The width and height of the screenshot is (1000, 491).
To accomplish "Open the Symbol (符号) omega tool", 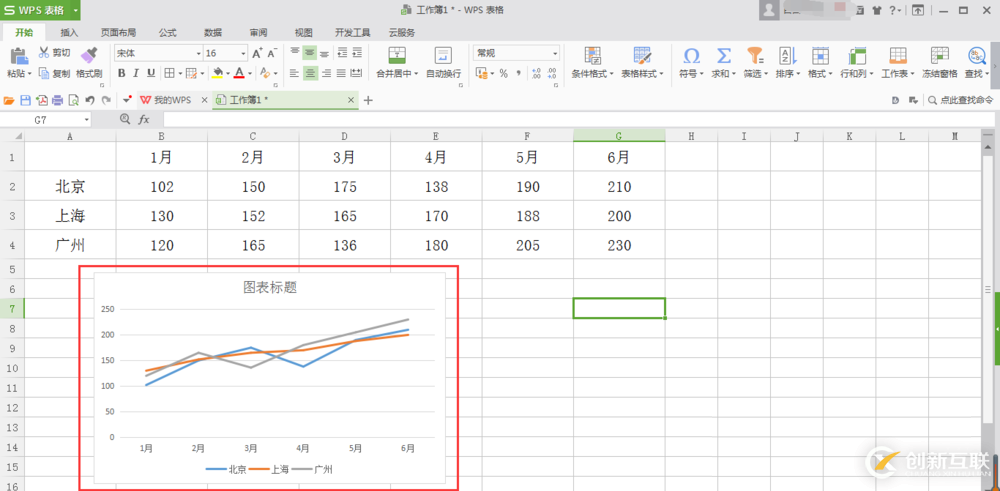I will click(690, 56).
